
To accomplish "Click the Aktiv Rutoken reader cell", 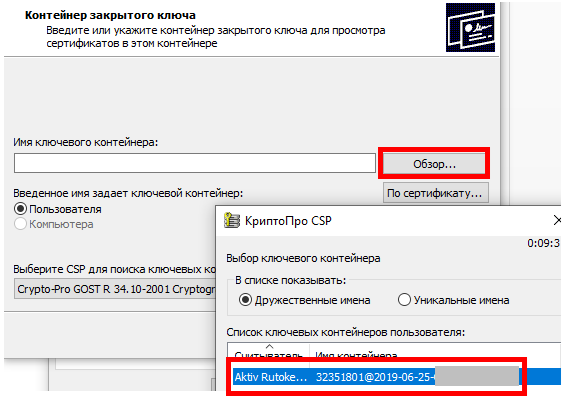I will (271, 377).
